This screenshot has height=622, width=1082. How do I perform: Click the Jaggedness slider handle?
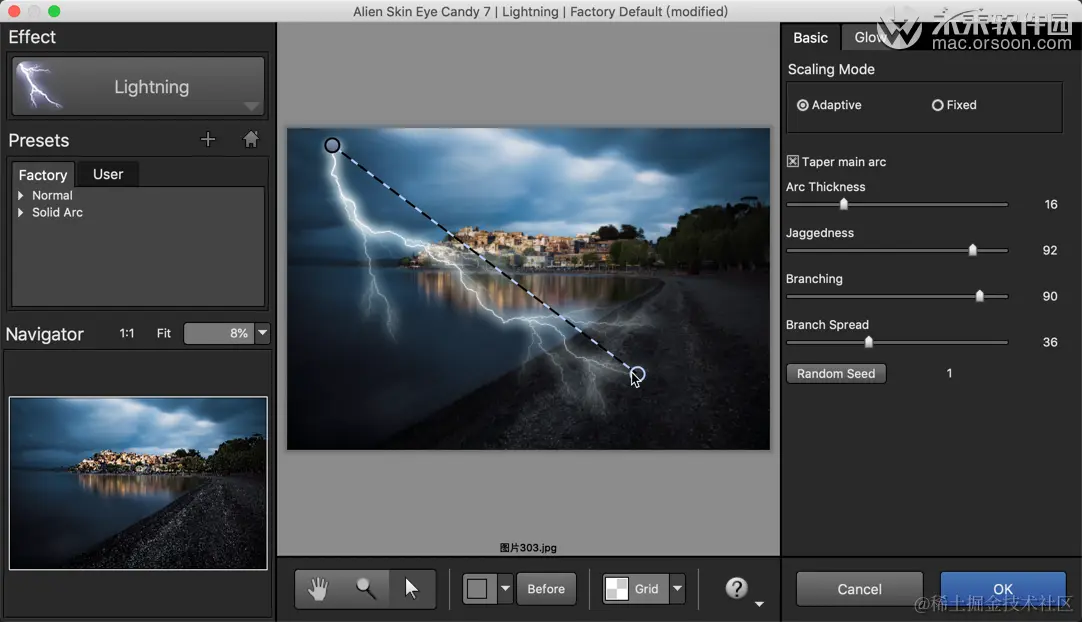[x=972, y=250]
